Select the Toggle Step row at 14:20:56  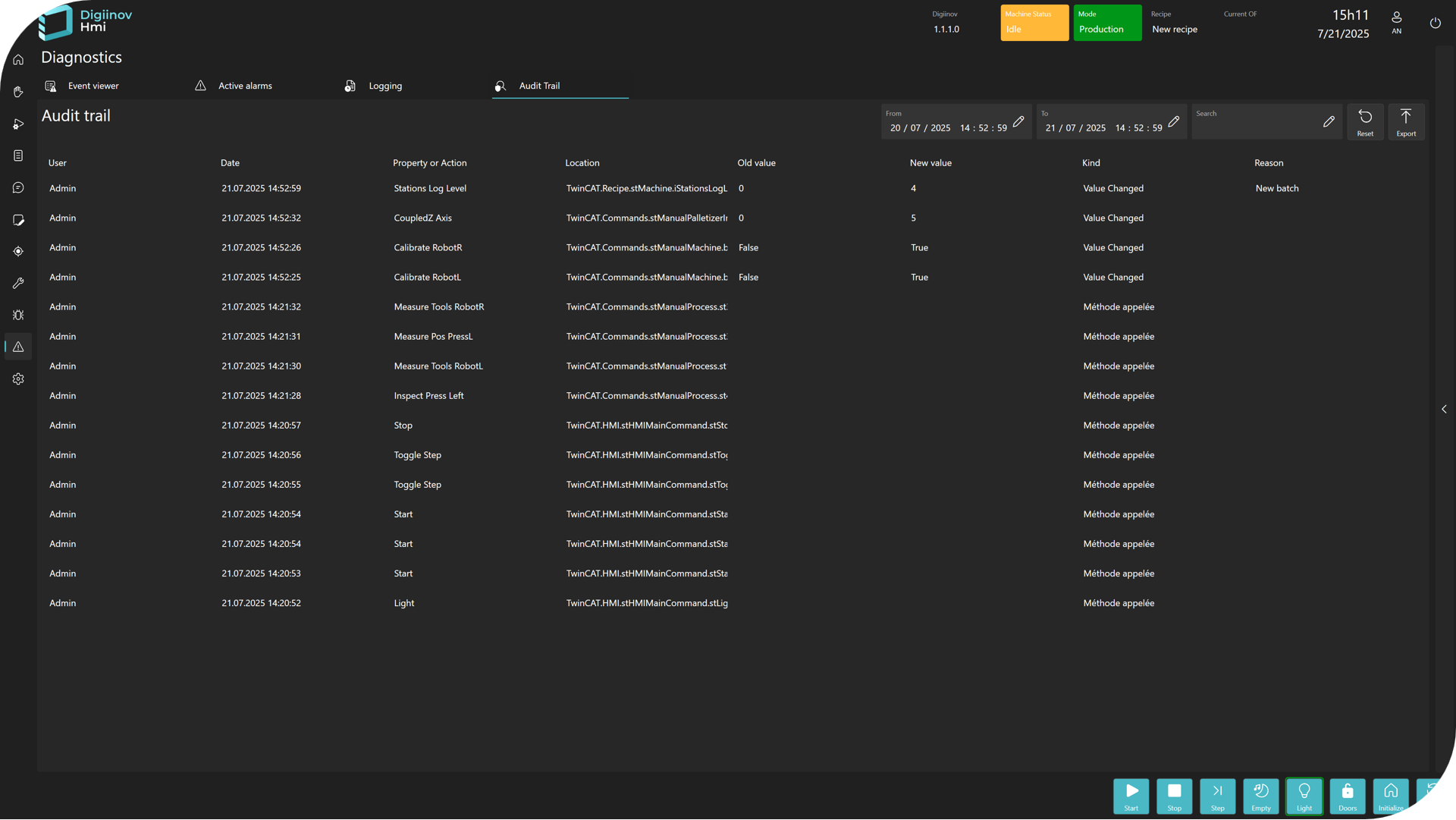(733, 455)
